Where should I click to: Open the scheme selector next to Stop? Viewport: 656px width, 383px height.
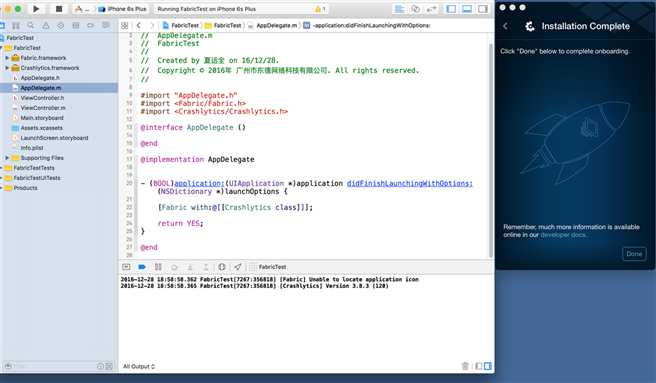click(81, 9)
